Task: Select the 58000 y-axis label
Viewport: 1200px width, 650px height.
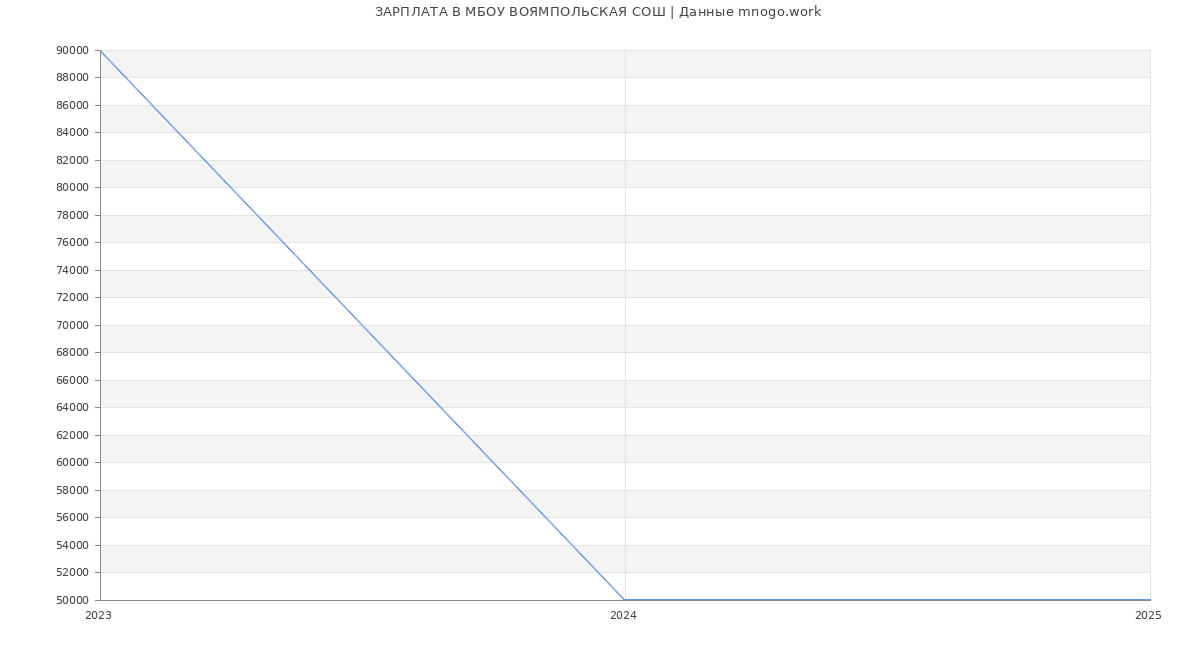Action: pos(73,490)
